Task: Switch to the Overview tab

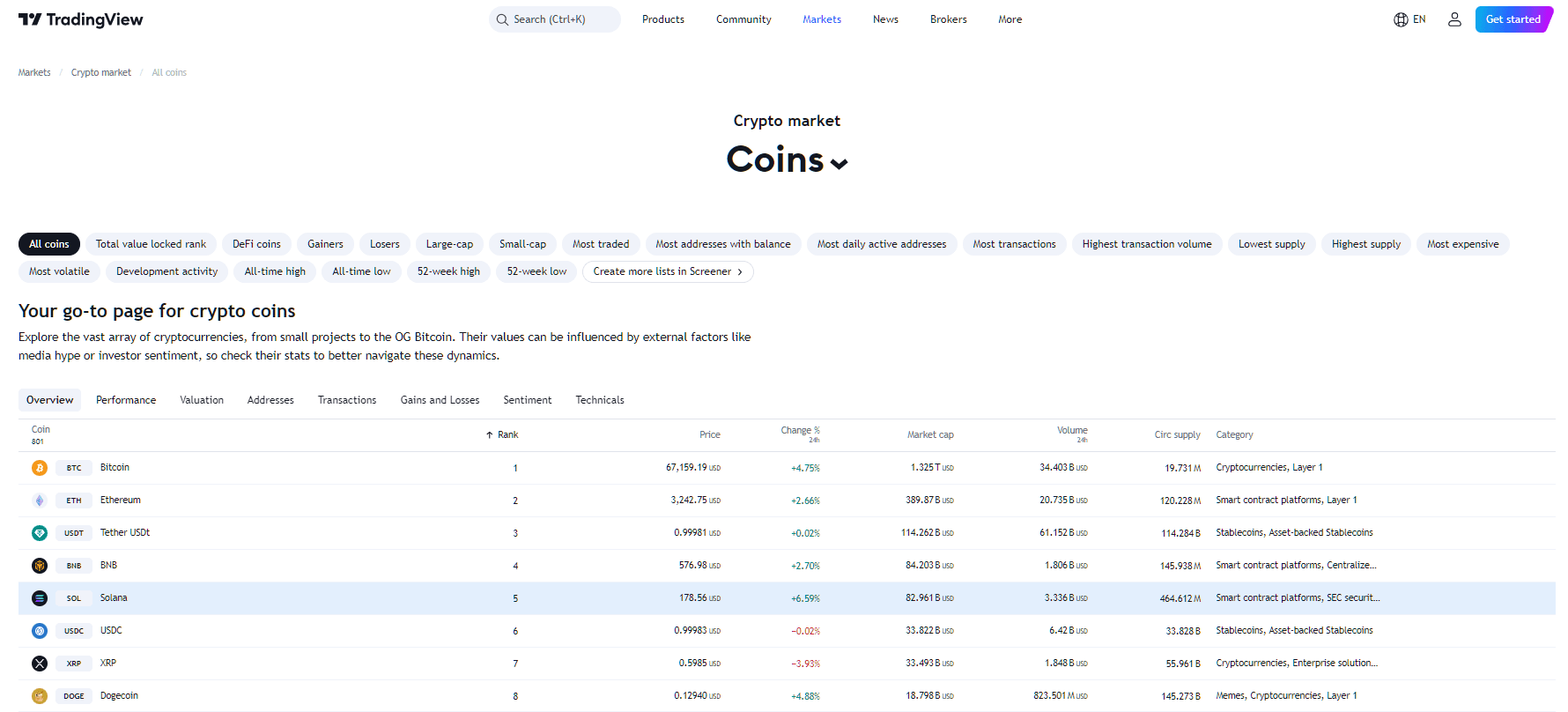Action: pos(49,400)
